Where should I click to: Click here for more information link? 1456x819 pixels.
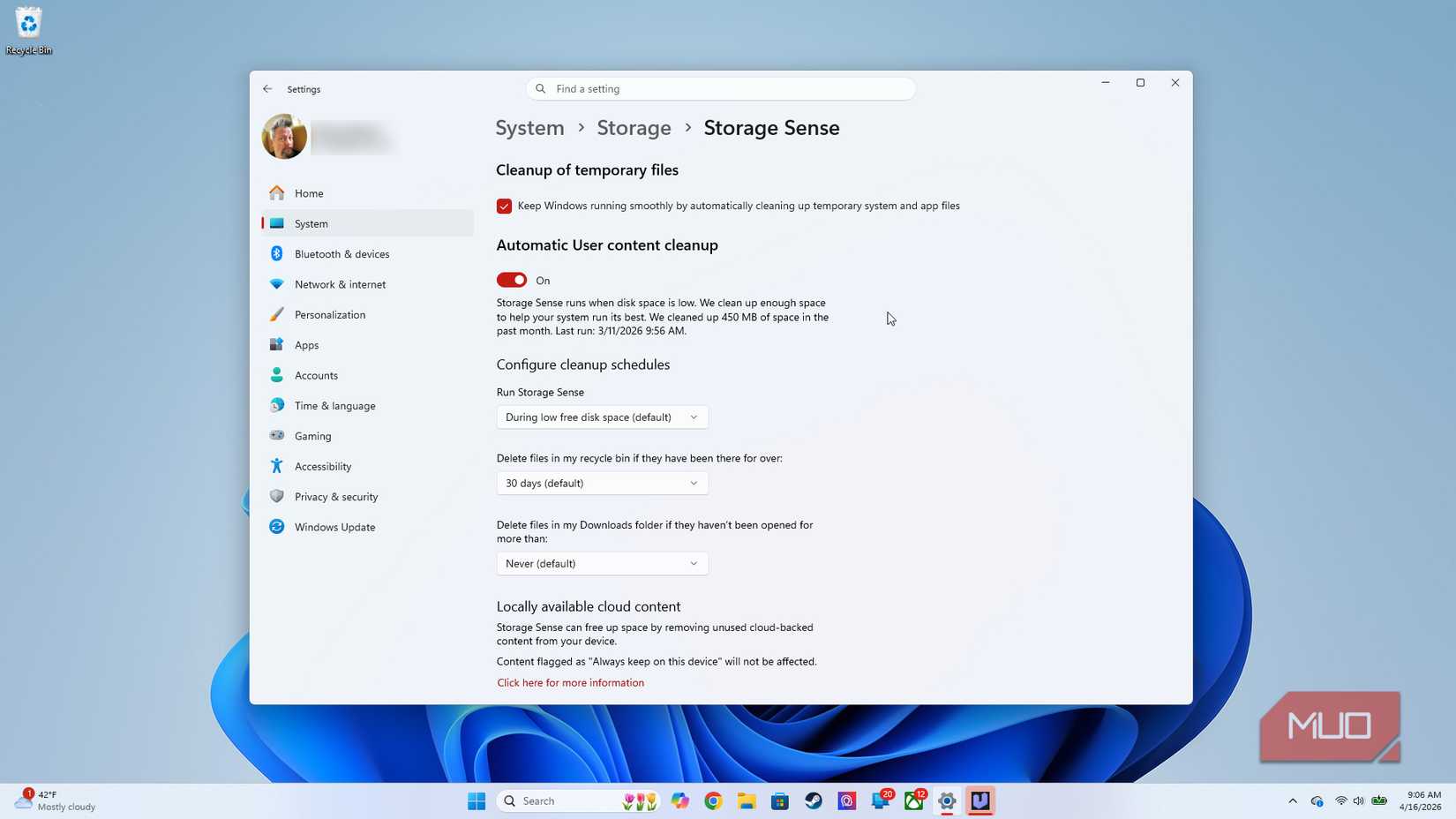point(570,682)
